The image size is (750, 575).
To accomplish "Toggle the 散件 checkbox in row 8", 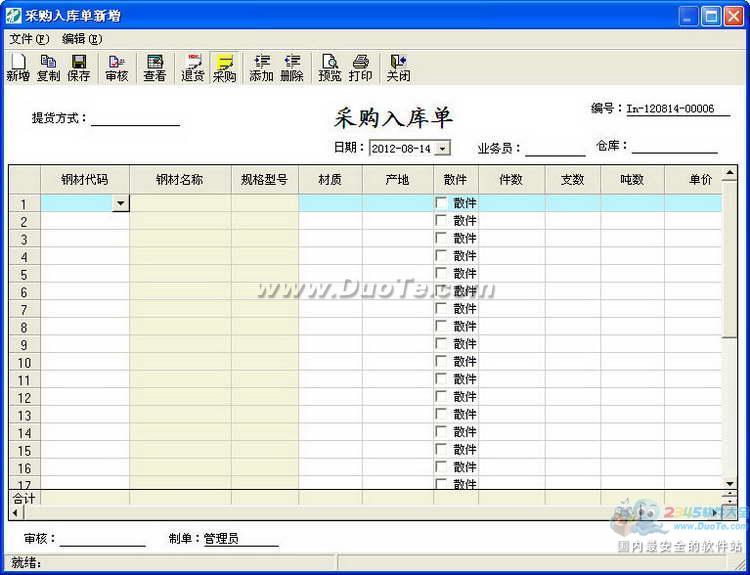I will (x=441, y=326).
